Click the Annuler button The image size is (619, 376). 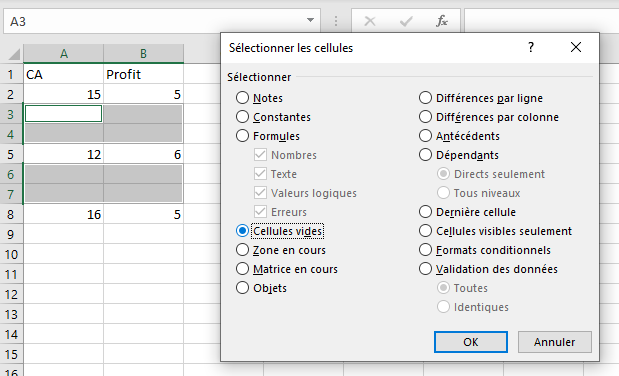[554, 342]
